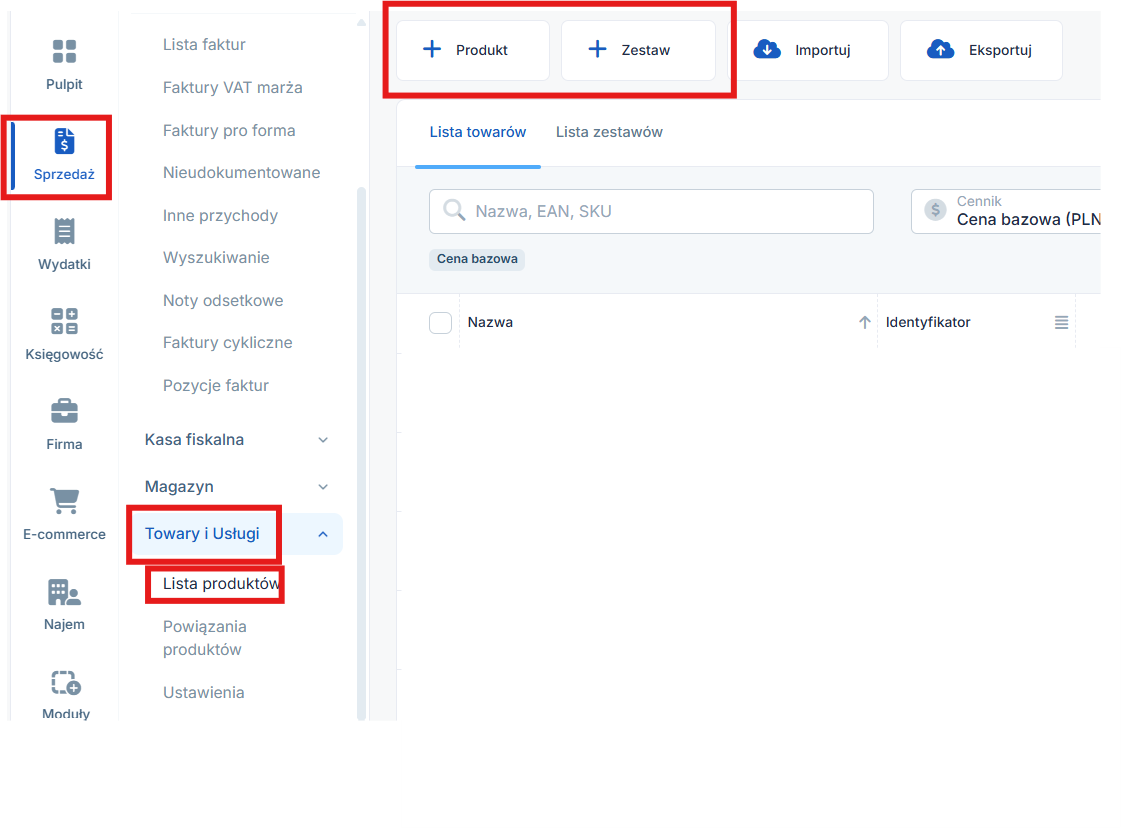1121x828 pixels.
Task: Open the Najem building icon
Action: point(64,592)
